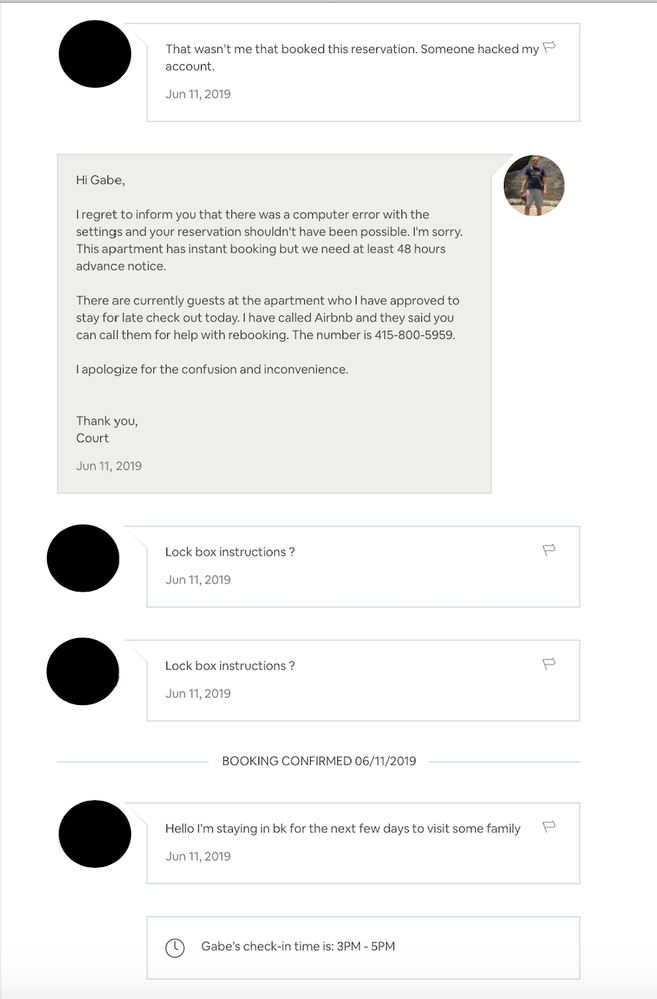Flag the "That wasn't me" message

click(549, 47)
